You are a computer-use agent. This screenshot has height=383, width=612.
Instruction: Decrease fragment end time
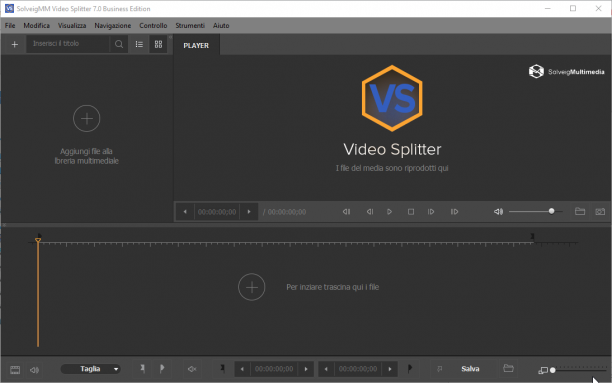click(326, 369)
